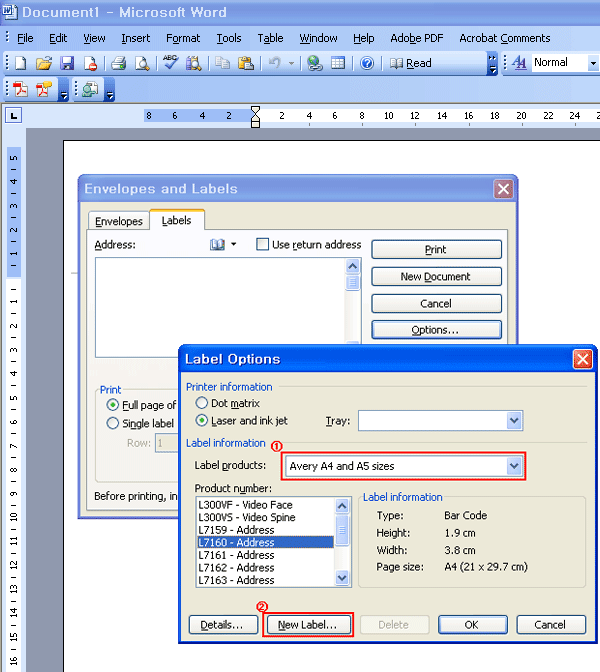Screen dimensions: 600x672
Task: Click the Save floppy disk icon
Action: click(x=67, y=63)
